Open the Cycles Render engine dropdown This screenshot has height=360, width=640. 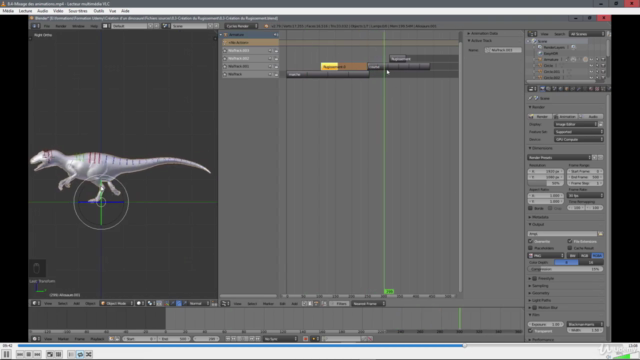[x=242, y=26]
